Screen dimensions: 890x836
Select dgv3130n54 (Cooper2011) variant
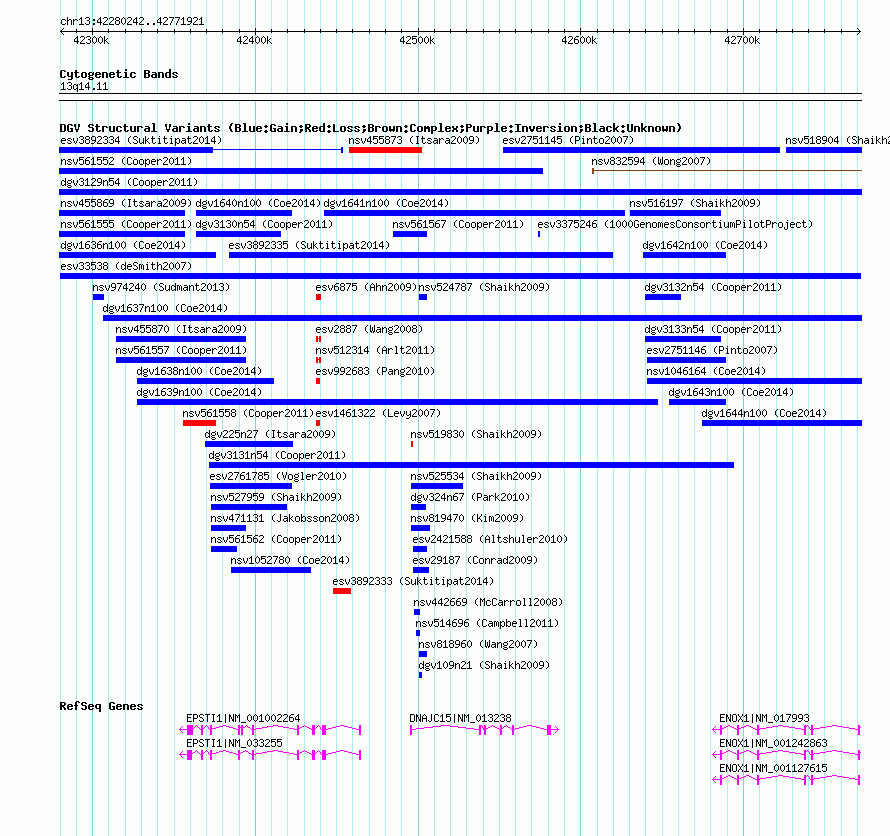click(238, 234)
